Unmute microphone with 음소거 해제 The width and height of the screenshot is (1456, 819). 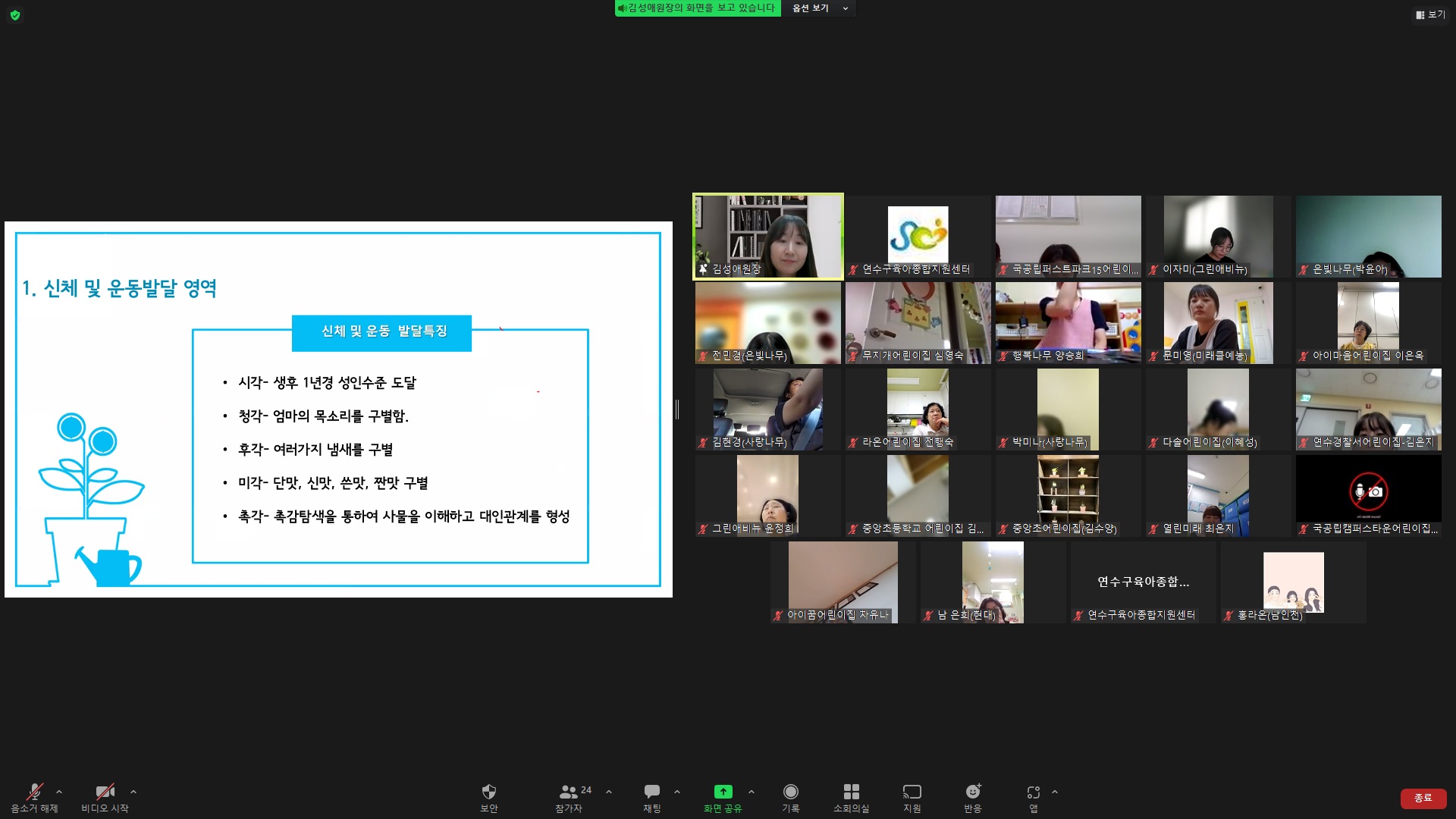(34, 798)
